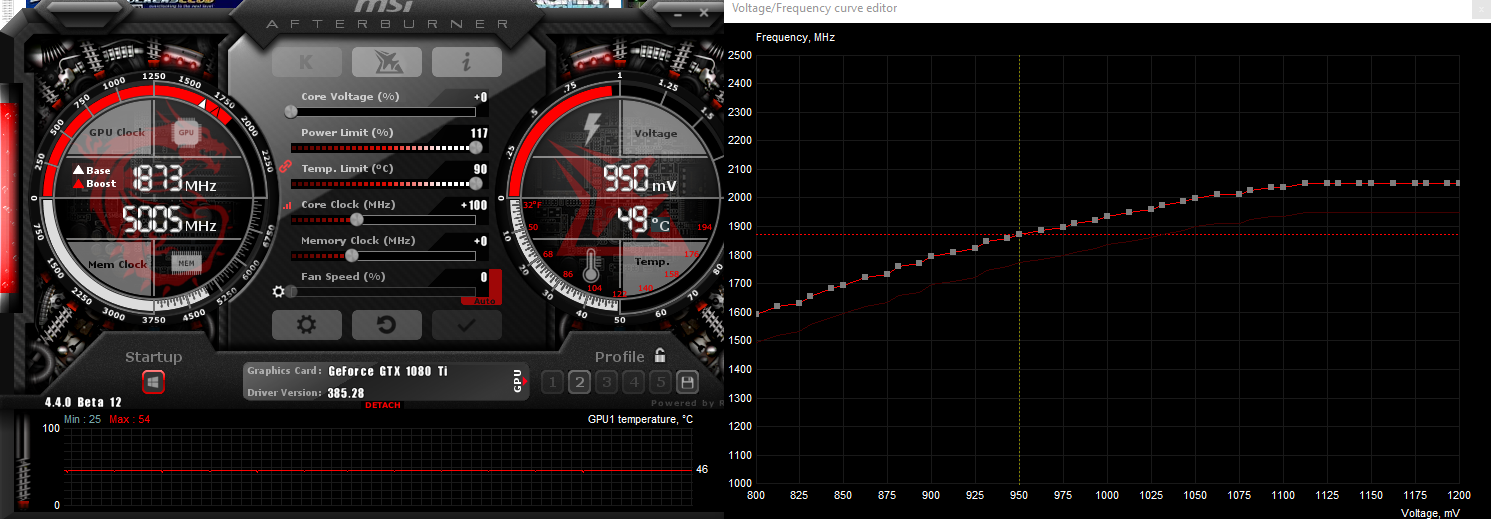This screenshot has width=1491, height=519.
Task: Click the thermometer icon in temperature gauge
Action: 592,265
